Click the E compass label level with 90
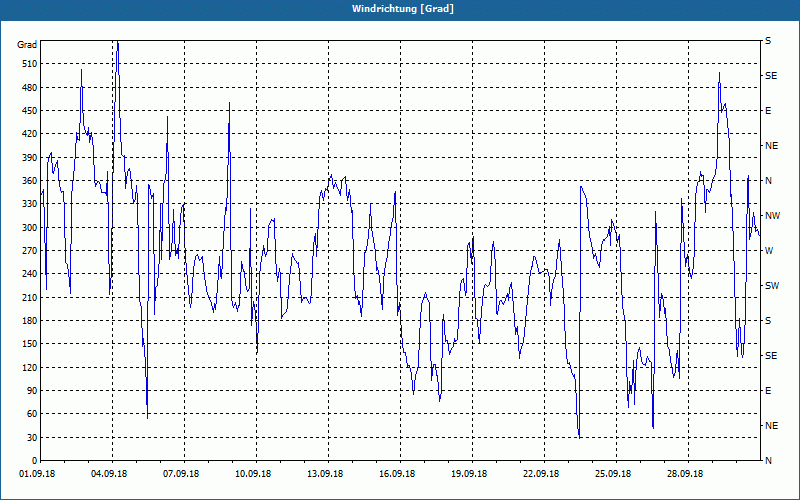 (x=768, y=391)
